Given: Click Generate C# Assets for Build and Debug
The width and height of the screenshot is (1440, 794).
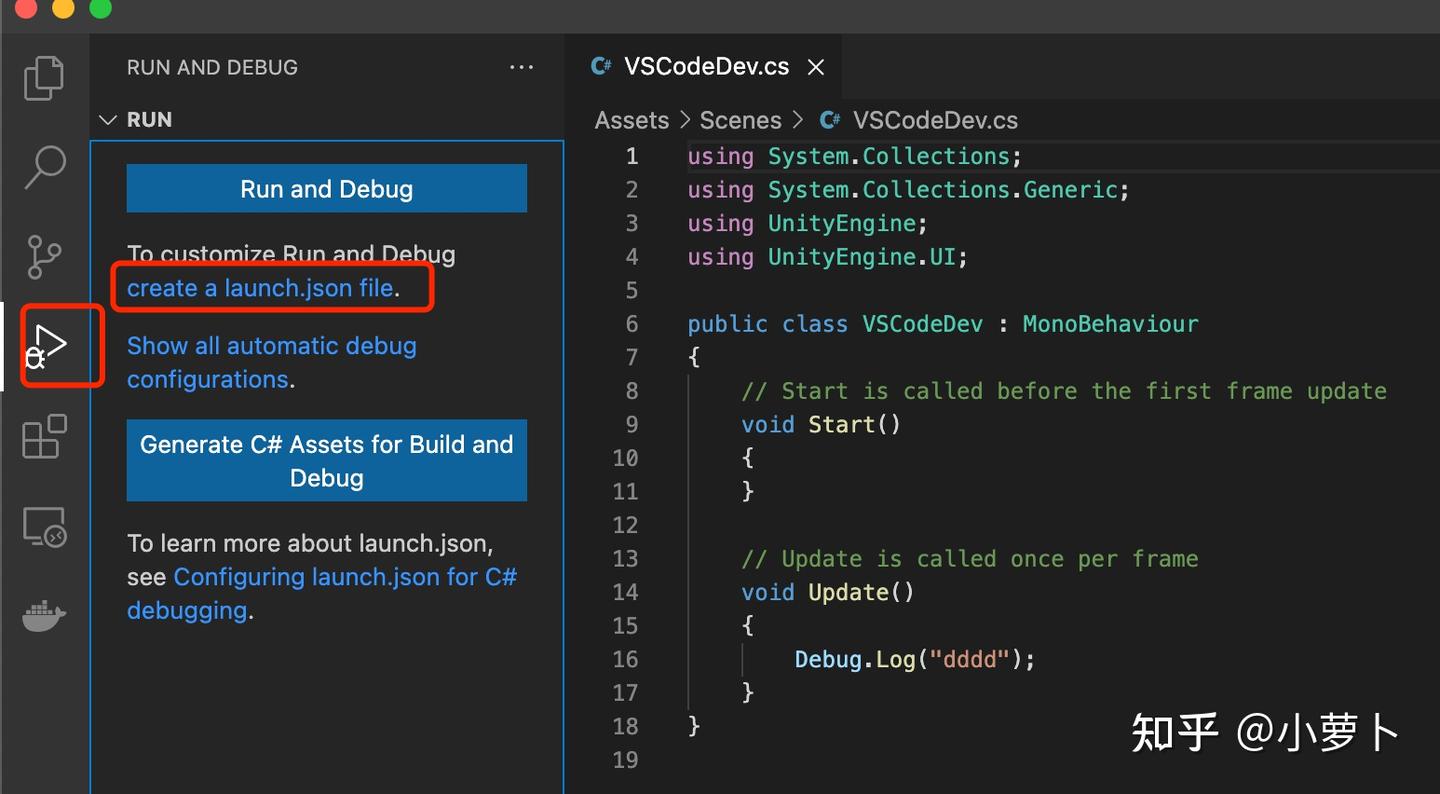Looking at the screenshot, I should (326, 460).
